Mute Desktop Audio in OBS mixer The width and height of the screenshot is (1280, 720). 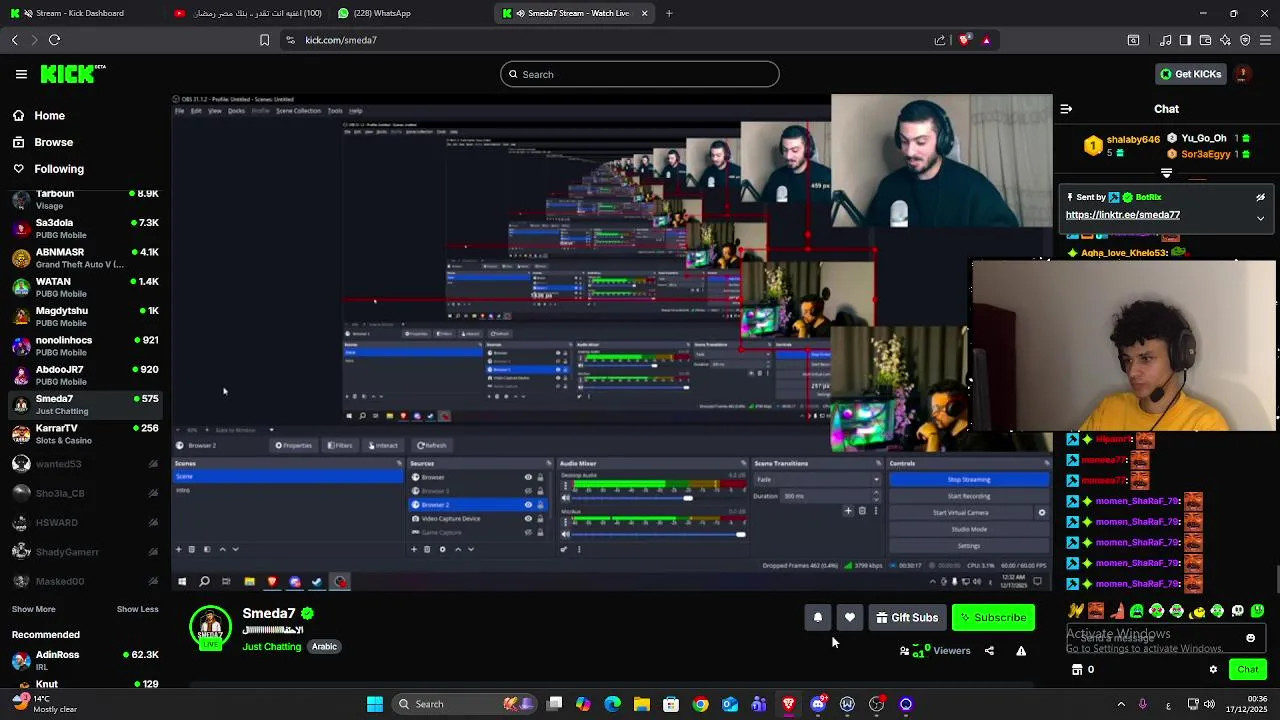[x=565, y=497]
